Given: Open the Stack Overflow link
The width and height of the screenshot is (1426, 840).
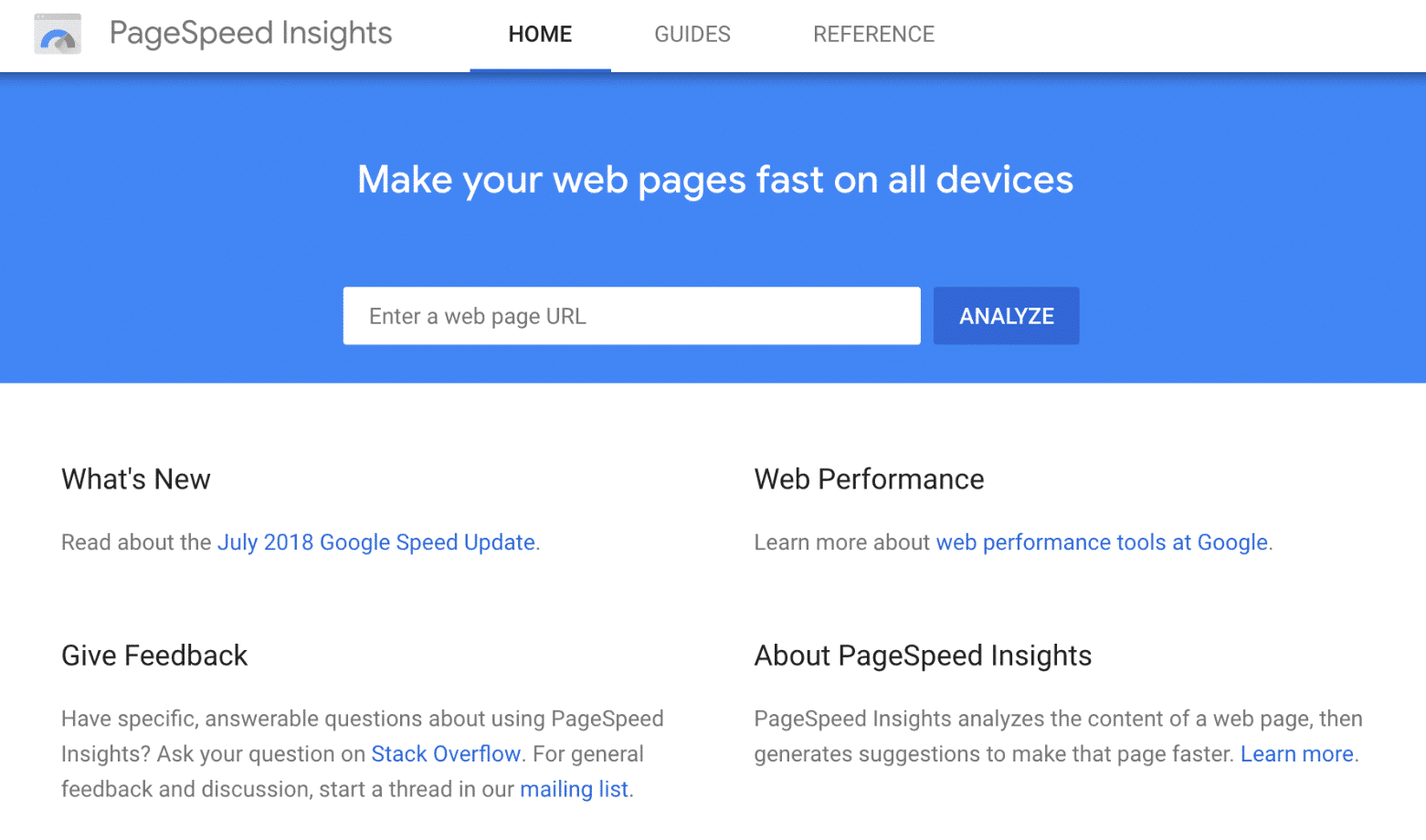Looking at the screenshot, I should coord(446,754).
